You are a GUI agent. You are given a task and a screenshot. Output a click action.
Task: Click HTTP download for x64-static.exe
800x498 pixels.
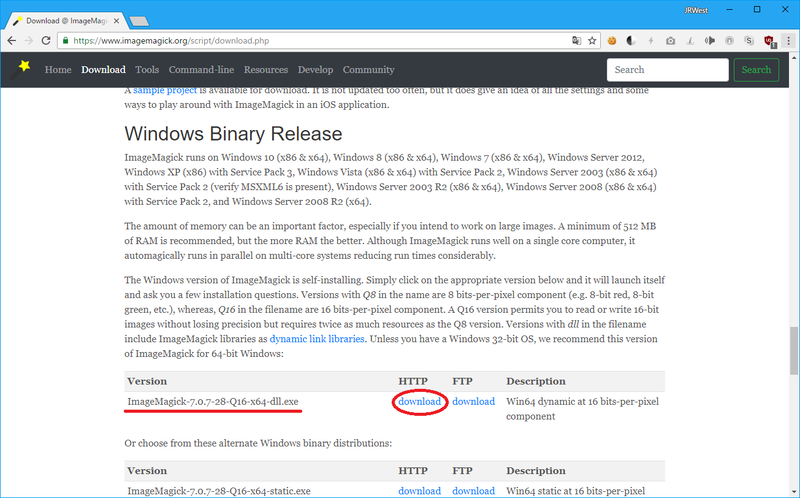point(419,491)
